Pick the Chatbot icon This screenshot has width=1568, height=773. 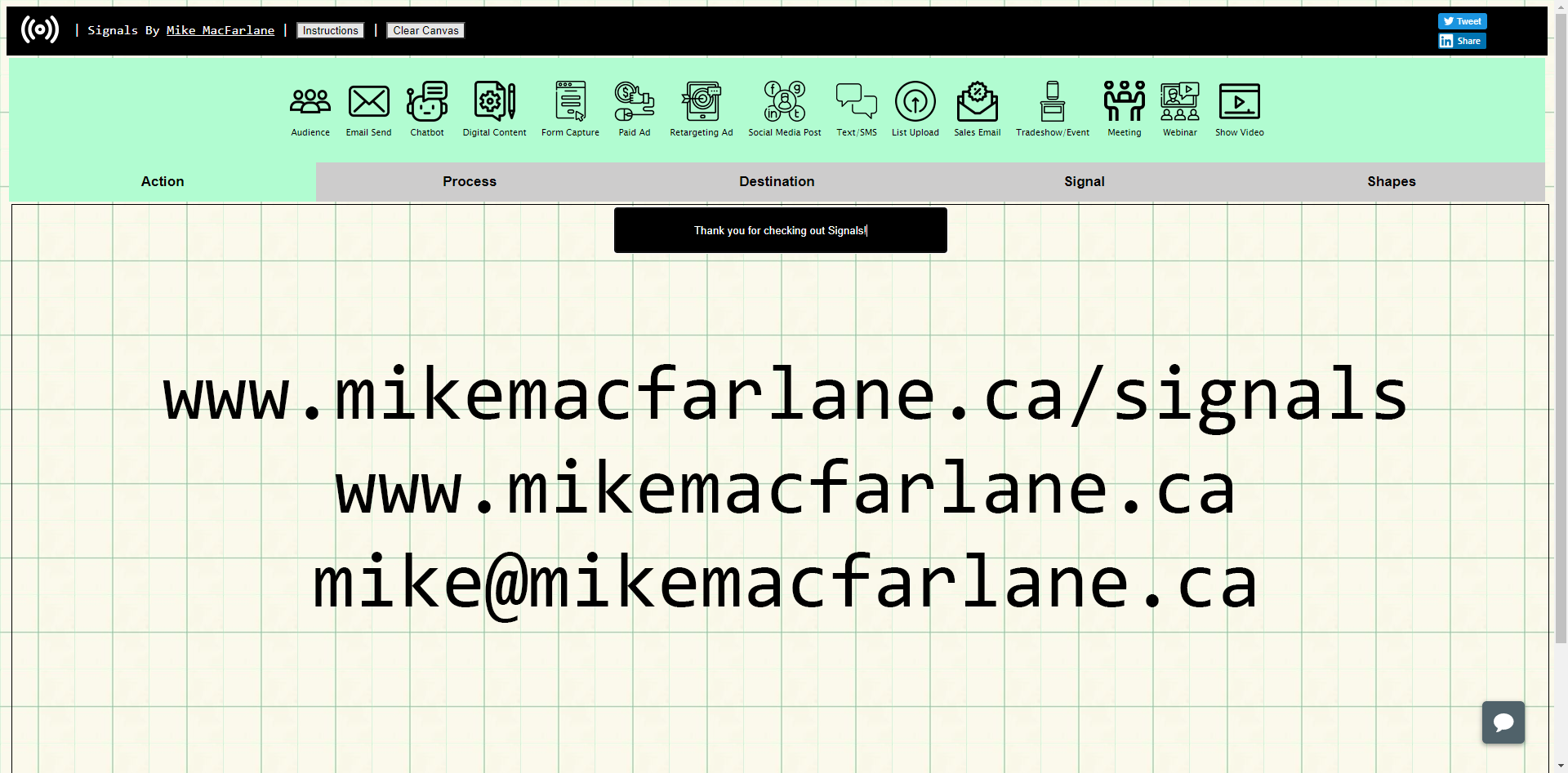pos(427,101)
